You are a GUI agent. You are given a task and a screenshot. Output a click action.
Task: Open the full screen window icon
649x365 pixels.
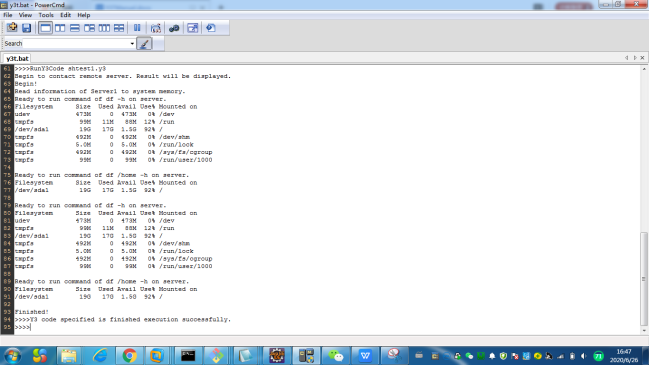coord(192,28)
